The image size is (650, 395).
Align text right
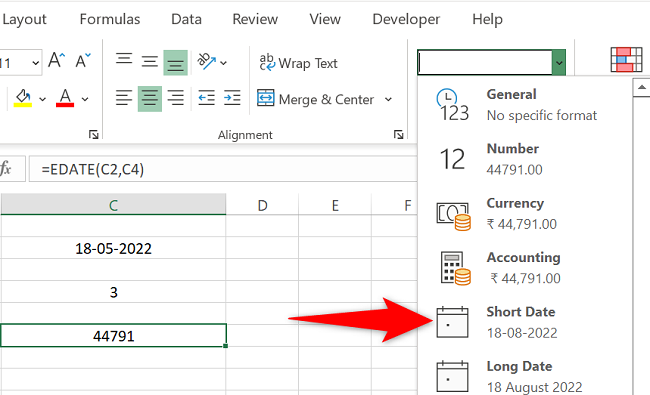176,98
